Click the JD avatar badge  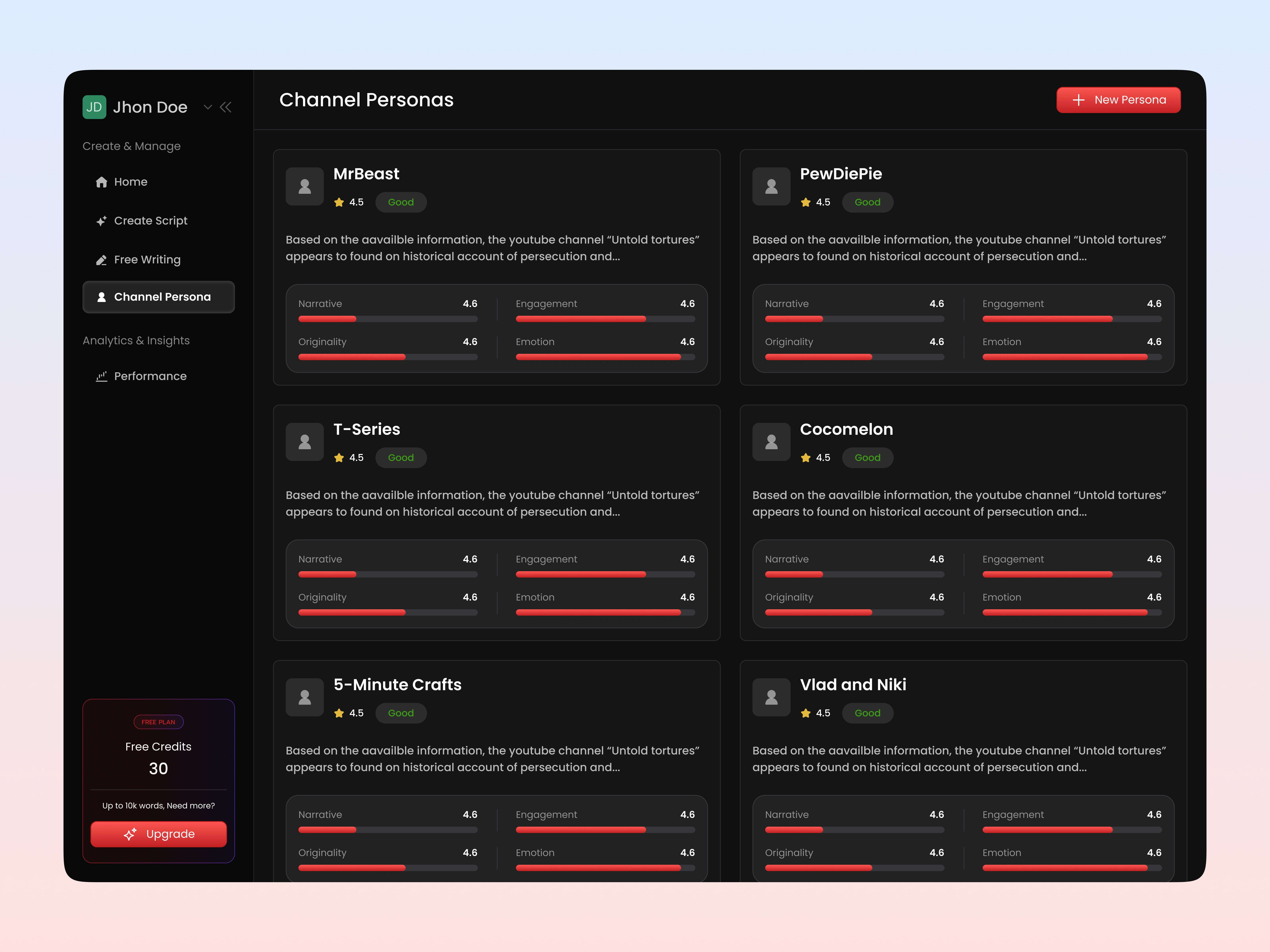94,107
